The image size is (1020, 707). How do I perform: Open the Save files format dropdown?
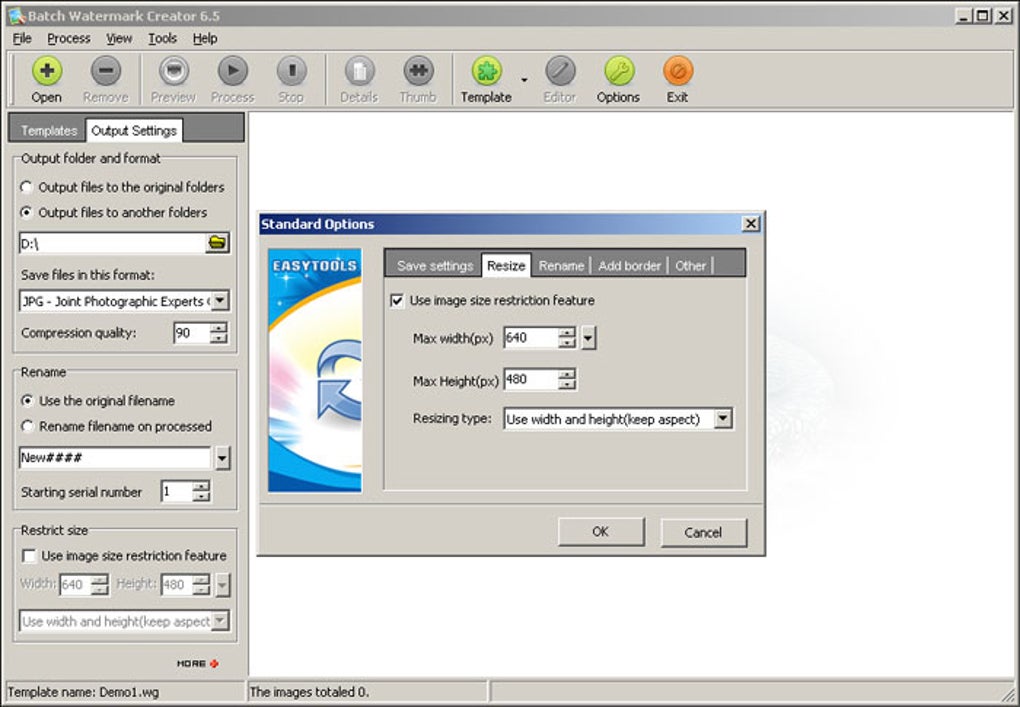[x=219, y=301]
